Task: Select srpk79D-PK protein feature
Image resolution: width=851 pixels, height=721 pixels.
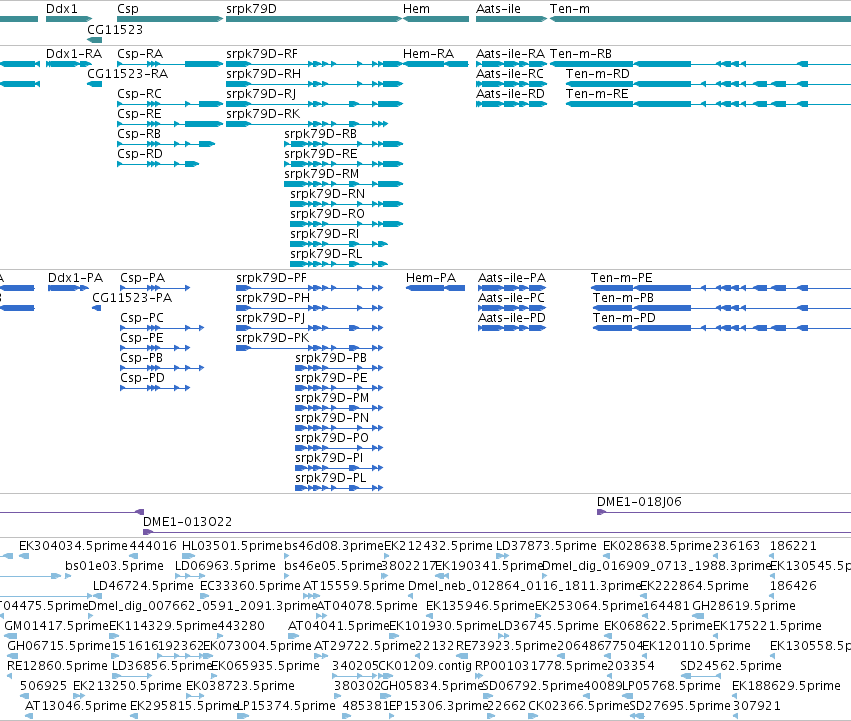Action: click(310, 347)
